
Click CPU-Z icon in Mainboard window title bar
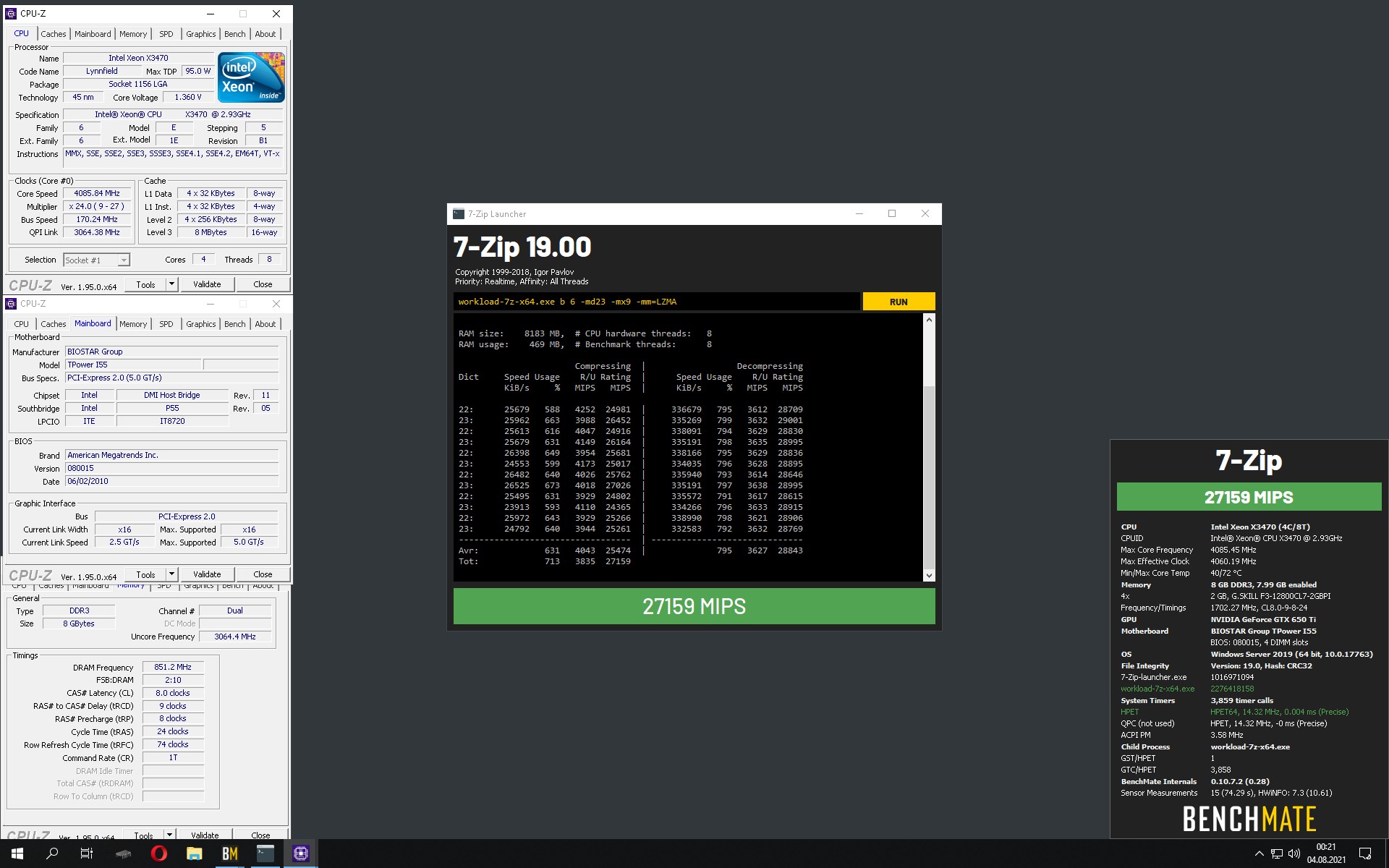(x=11, y=304)
